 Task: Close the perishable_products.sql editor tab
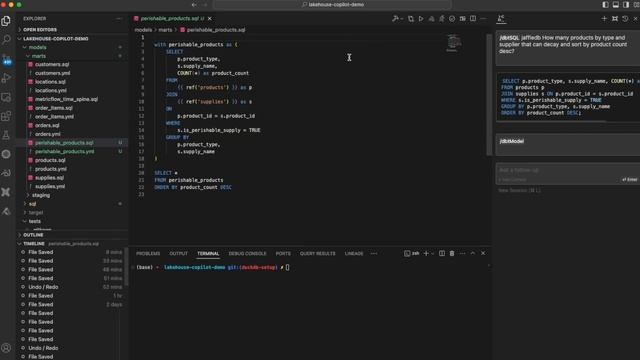209,18
